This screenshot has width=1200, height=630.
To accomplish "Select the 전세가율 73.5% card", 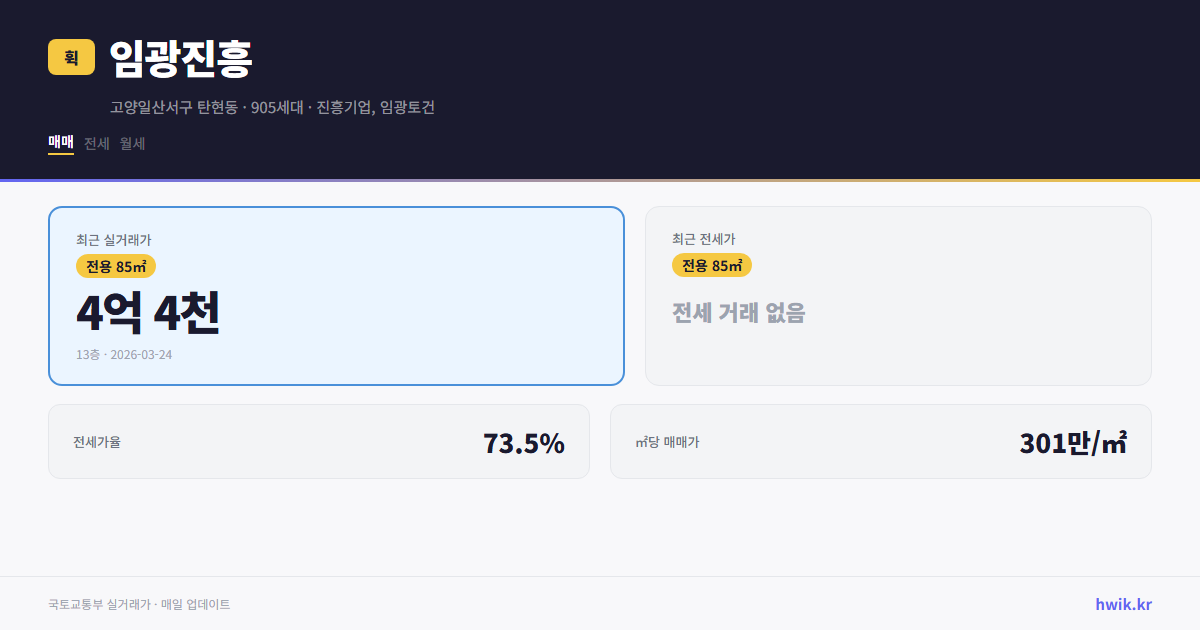I will coord(318,441).
